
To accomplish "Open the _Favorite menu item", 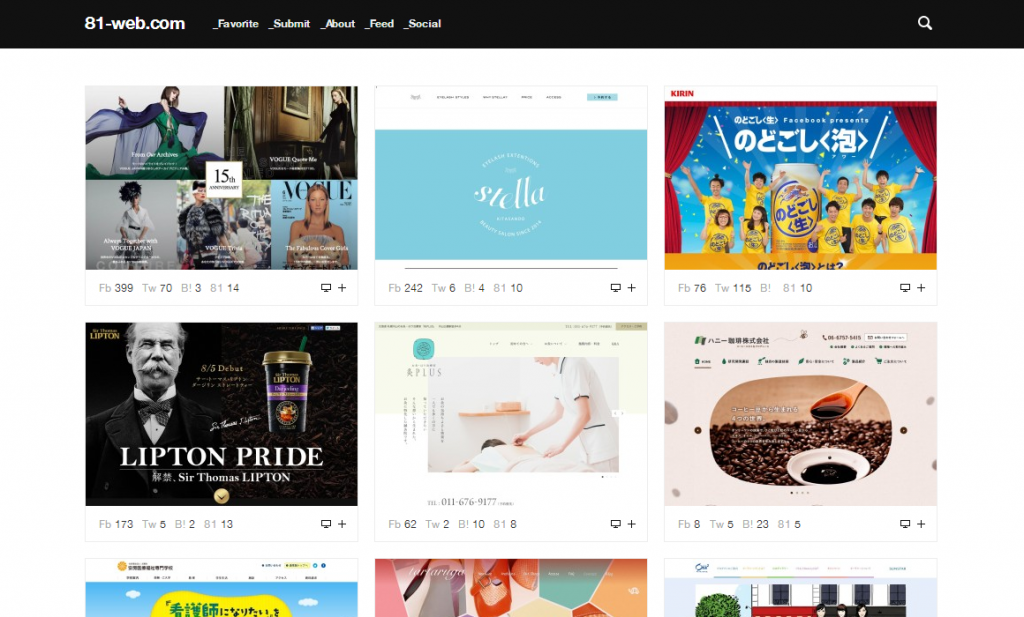I will (x=236, y=24).
